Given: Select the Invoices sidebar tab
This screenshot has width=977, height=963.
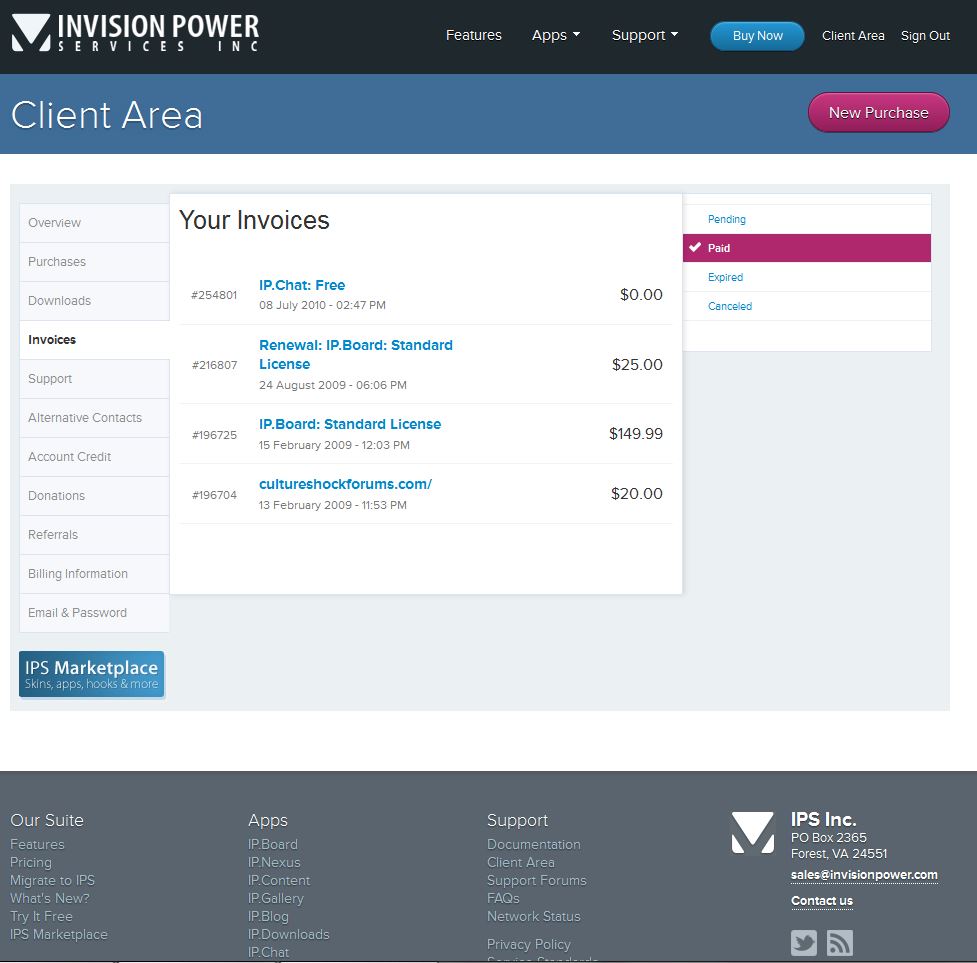Looking at the screenshot, I should (95, 340).
